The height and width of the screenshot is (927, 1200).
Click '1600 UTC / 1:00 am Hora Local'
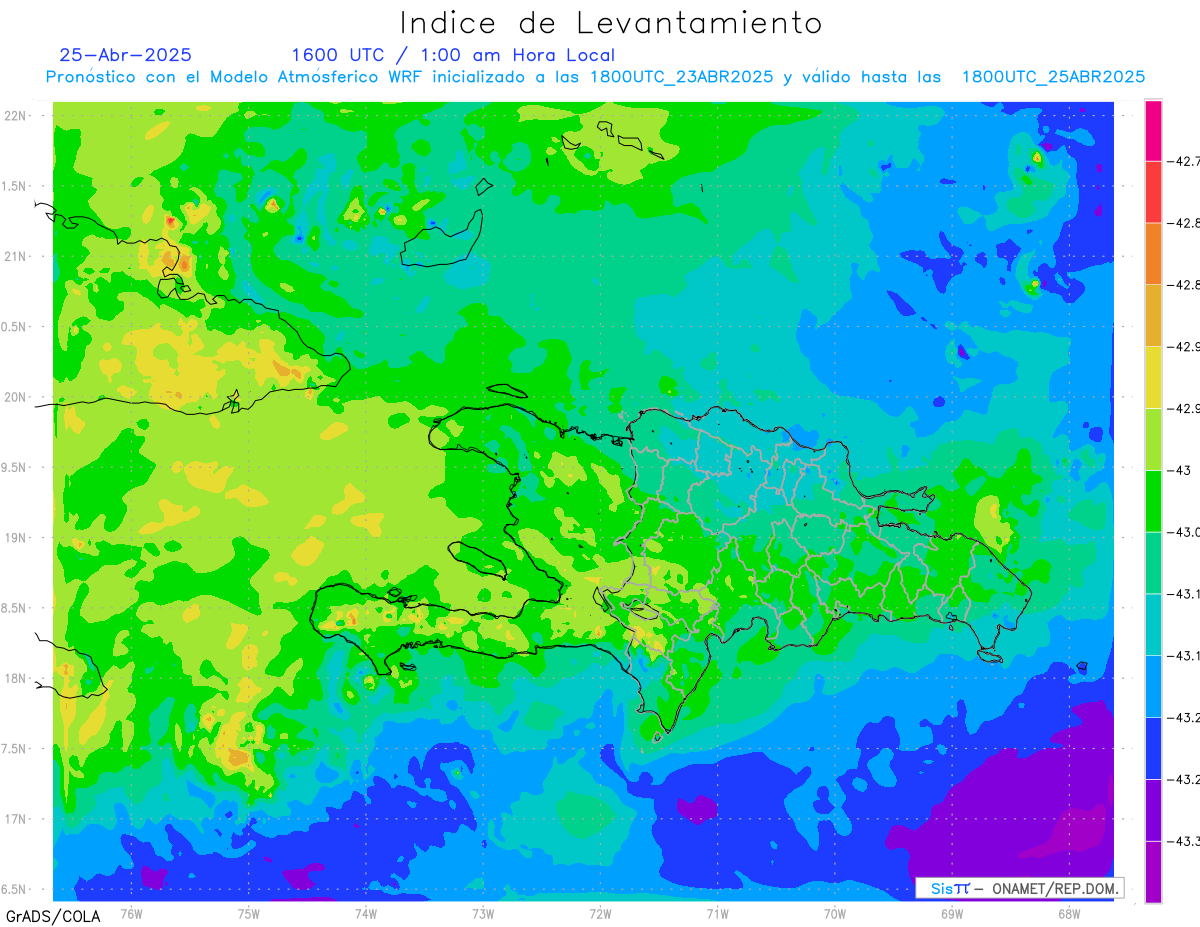453,55
